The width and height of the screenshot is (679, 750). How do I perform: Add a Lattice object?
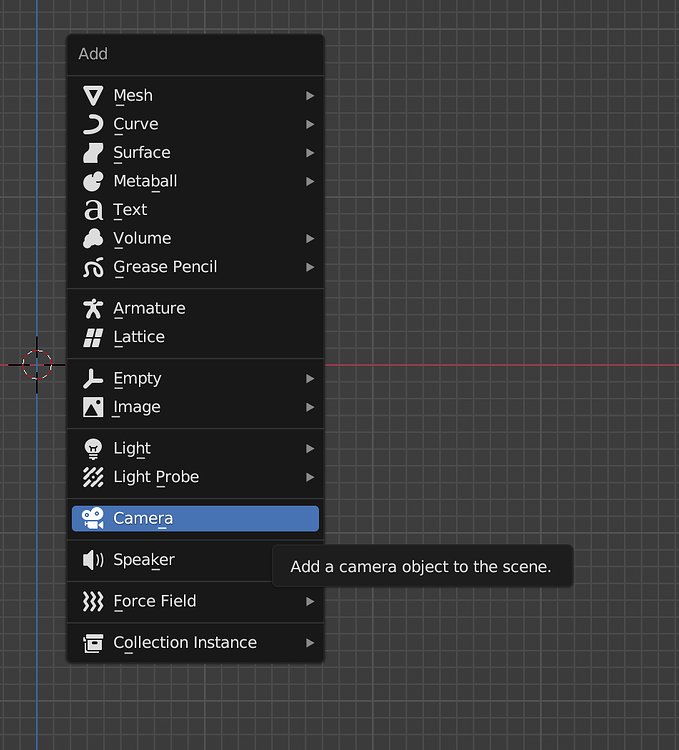[x=195, y=337]
